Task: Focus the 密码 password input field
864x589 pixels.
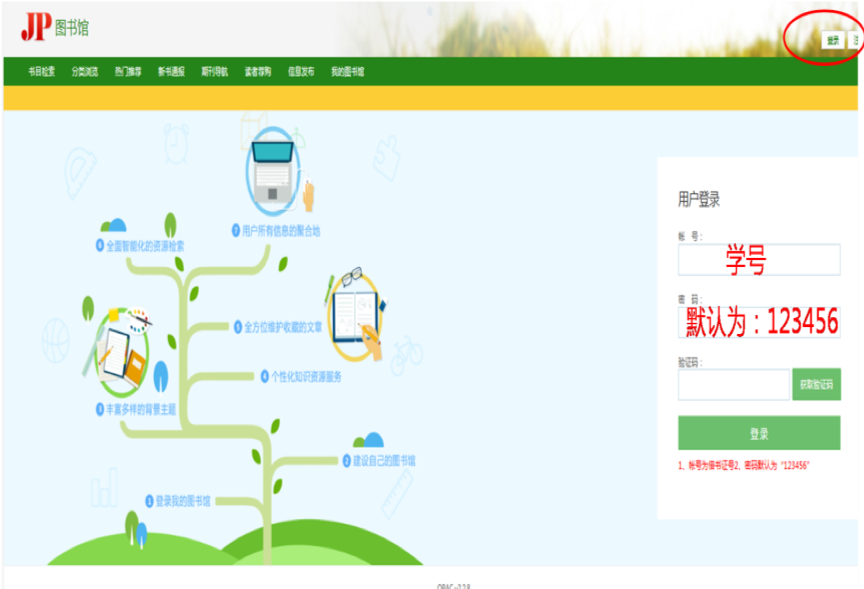Action: click(759, 322)
